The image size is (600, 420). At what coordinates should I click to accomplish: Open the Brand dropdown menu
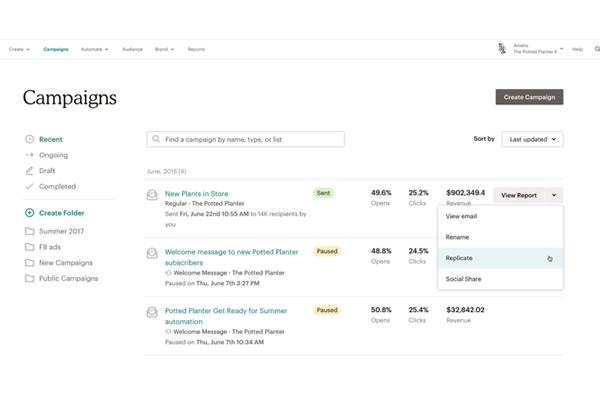pyautogui.click(x=165, y=49)
